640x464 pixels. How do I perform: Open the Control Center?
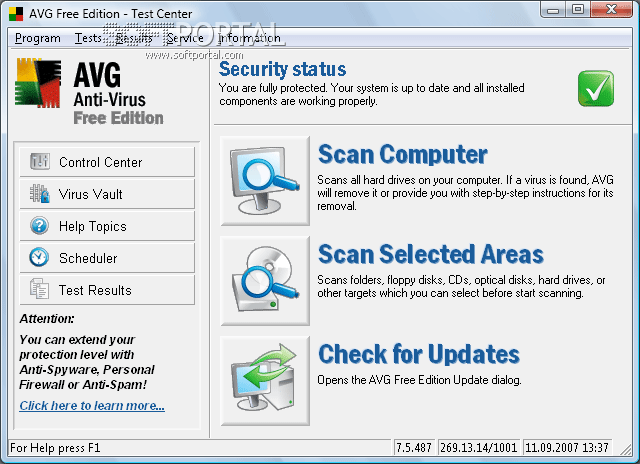click(107, 162)
